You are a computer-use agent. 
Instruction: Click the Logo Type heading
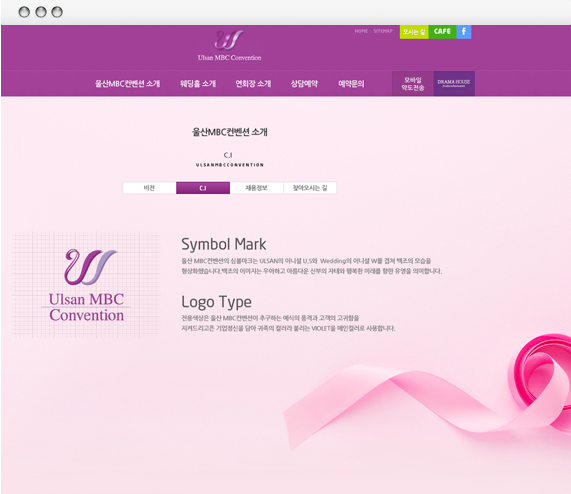click(216, 302)
